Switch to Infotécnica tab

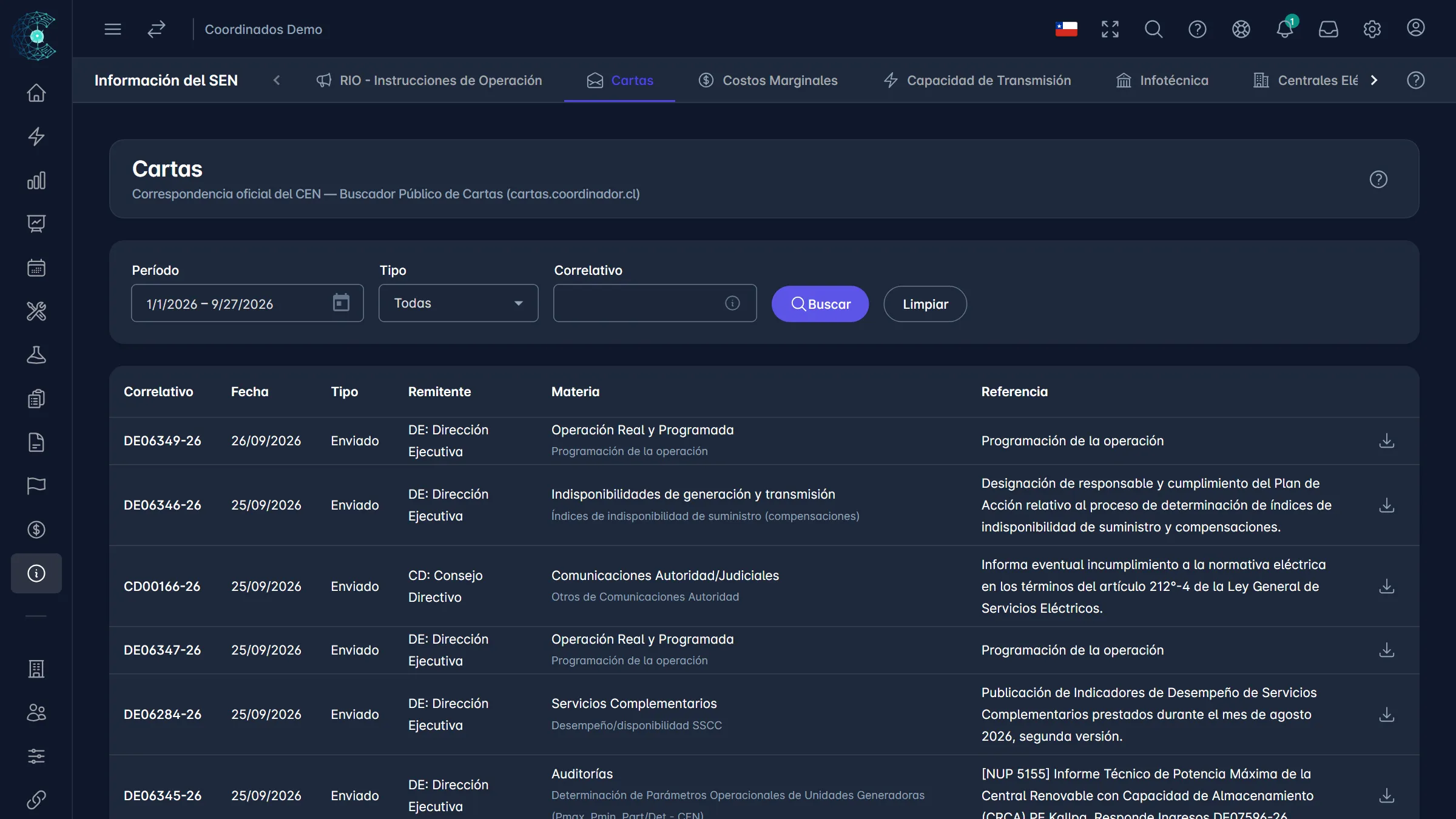1162,81
